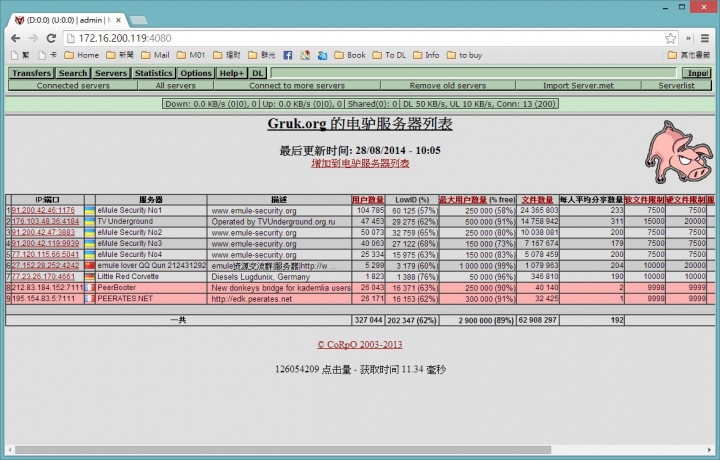Click the red add-to-server-list link
The width and height of the screenshot is (720, 460).
tap(360, 163)
